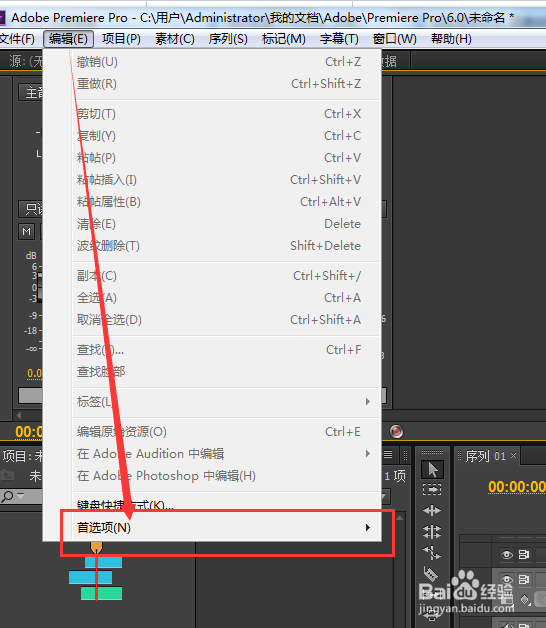This screenshot has height=628, width=546.
Task: Open the 帮助(H) menu
Action: (451, 39)
